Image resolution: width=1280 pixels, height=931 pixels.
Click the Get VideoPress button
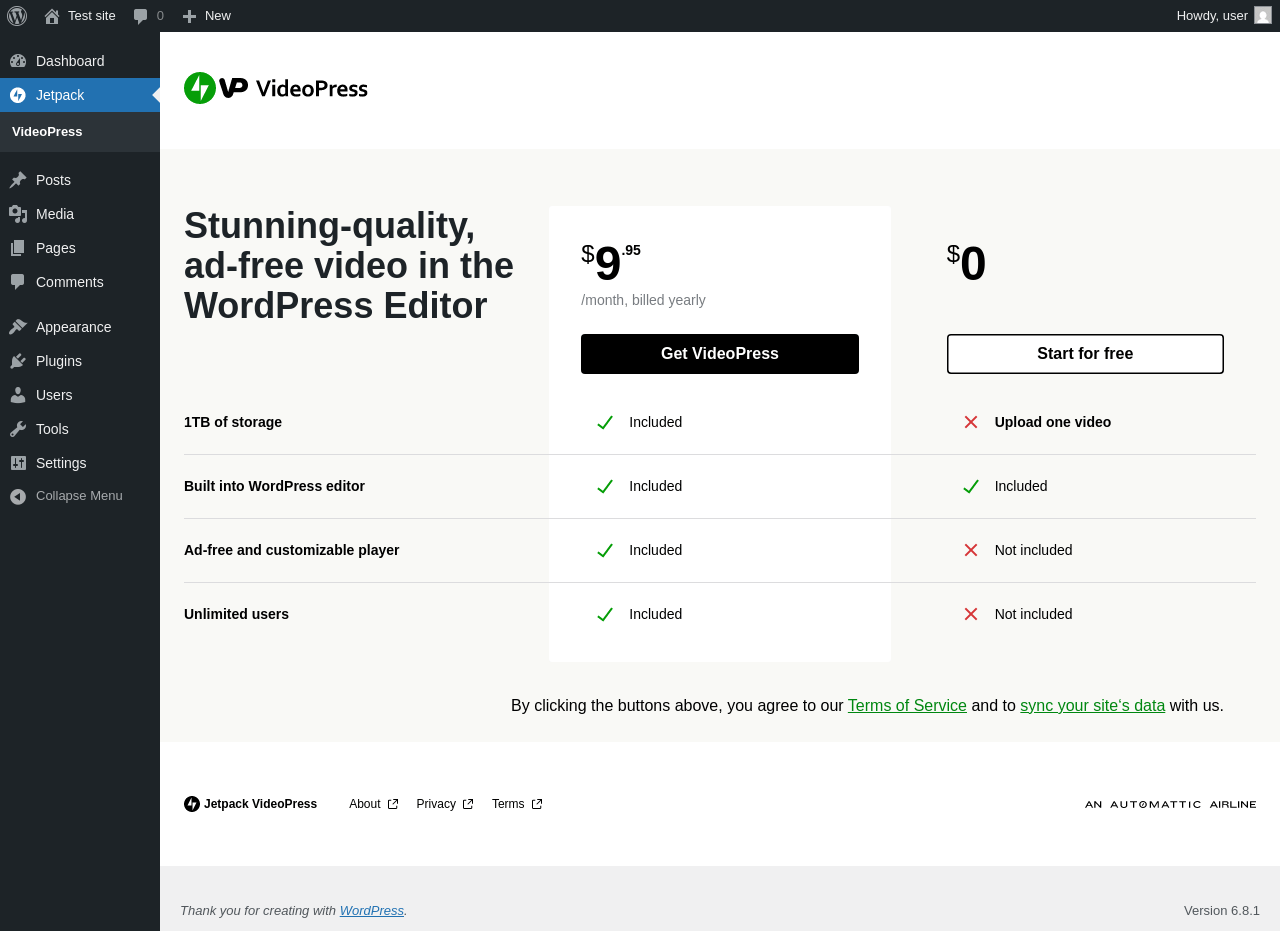tap(720, 354)
